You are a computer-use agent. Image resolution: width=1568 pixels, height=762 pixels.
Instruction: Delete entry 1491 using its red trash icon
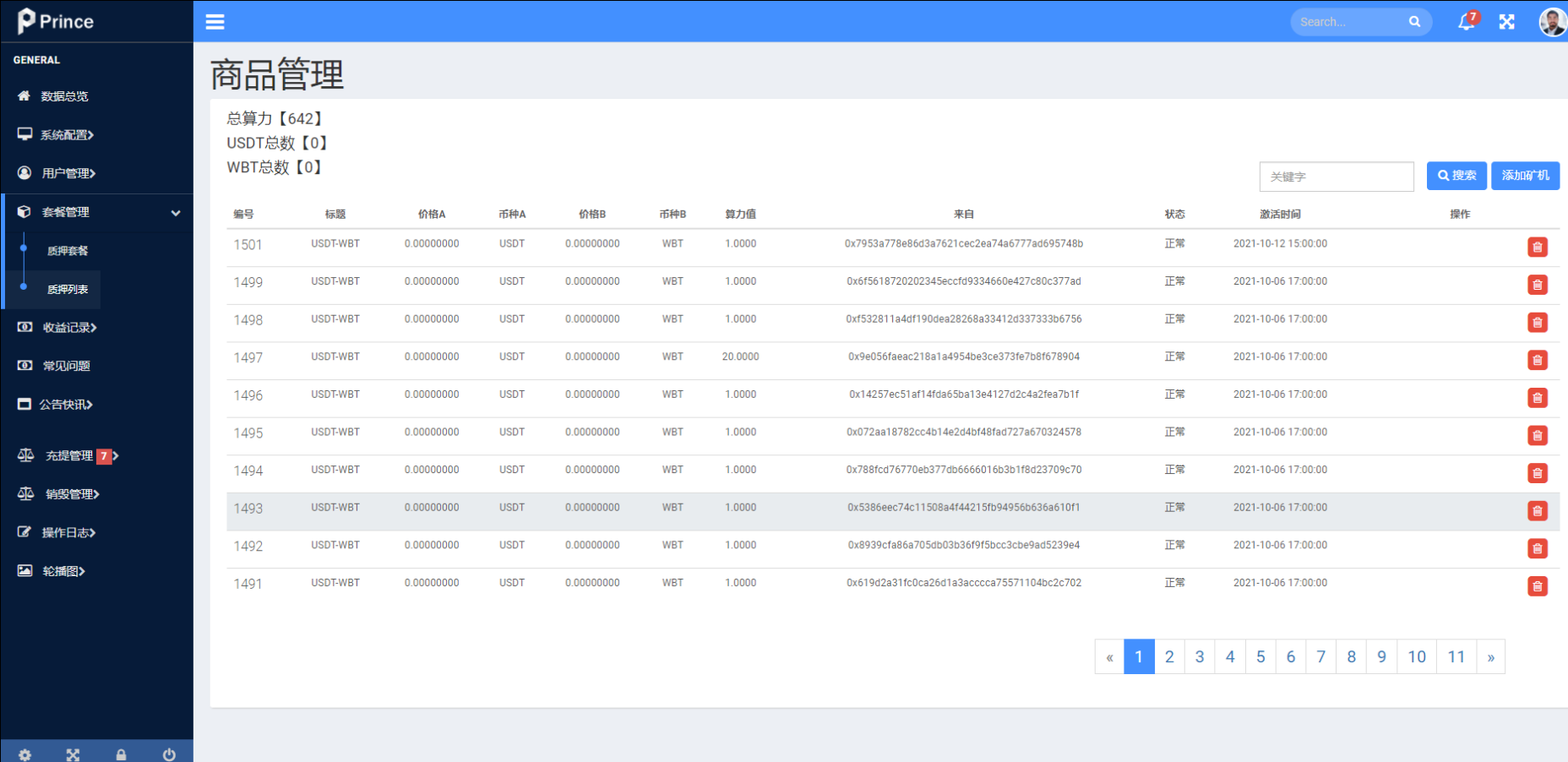(x=1538, y=585)
